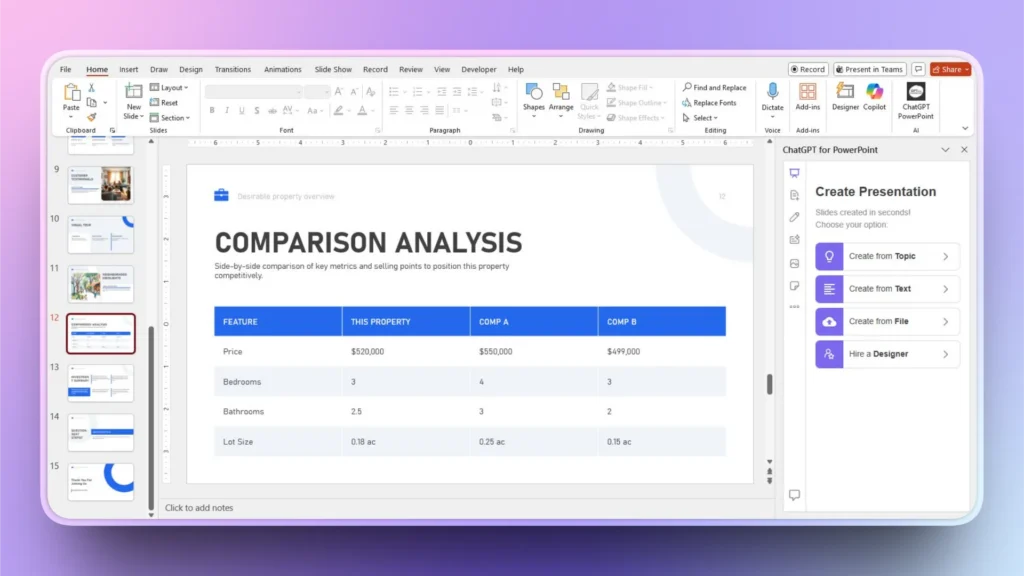Switch to the Design ribbon tab
The width and height of the screenshot is (1024, 576).
[x=191, y=69]
